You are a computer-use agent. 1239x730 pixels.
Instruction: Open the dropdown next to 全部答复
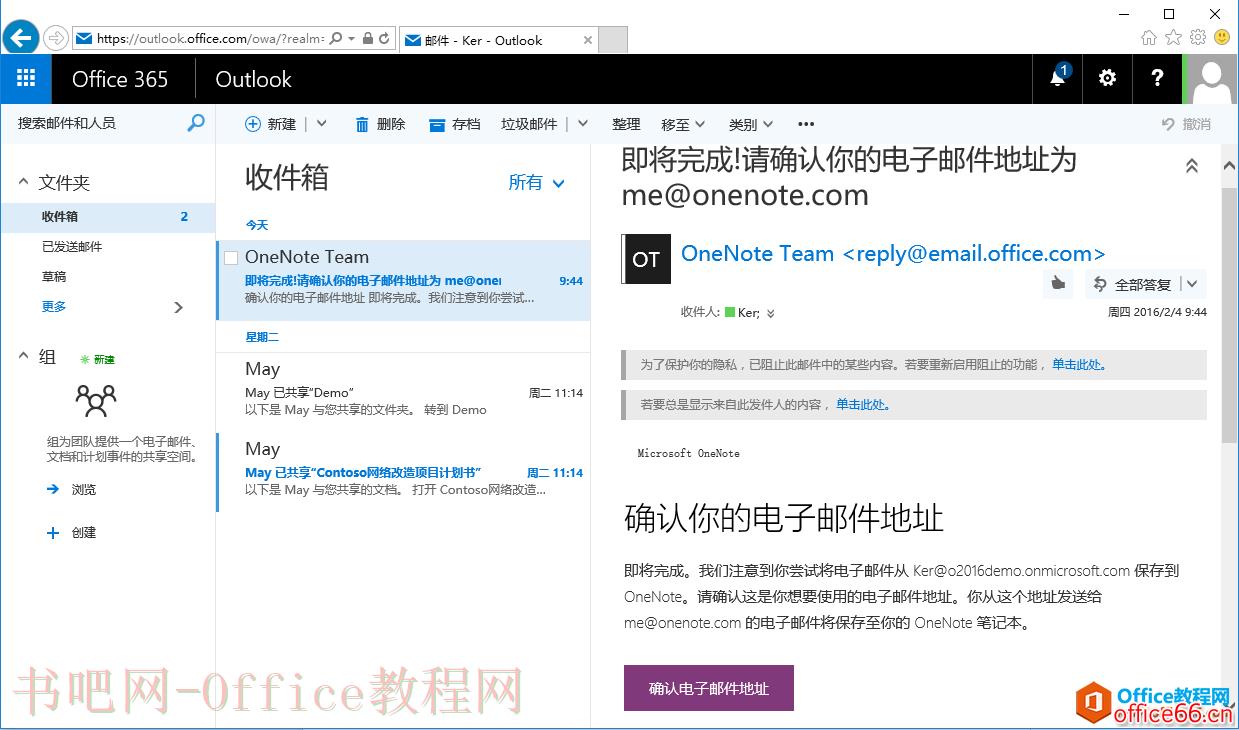pyautogui.click(x=1192, y=284)
